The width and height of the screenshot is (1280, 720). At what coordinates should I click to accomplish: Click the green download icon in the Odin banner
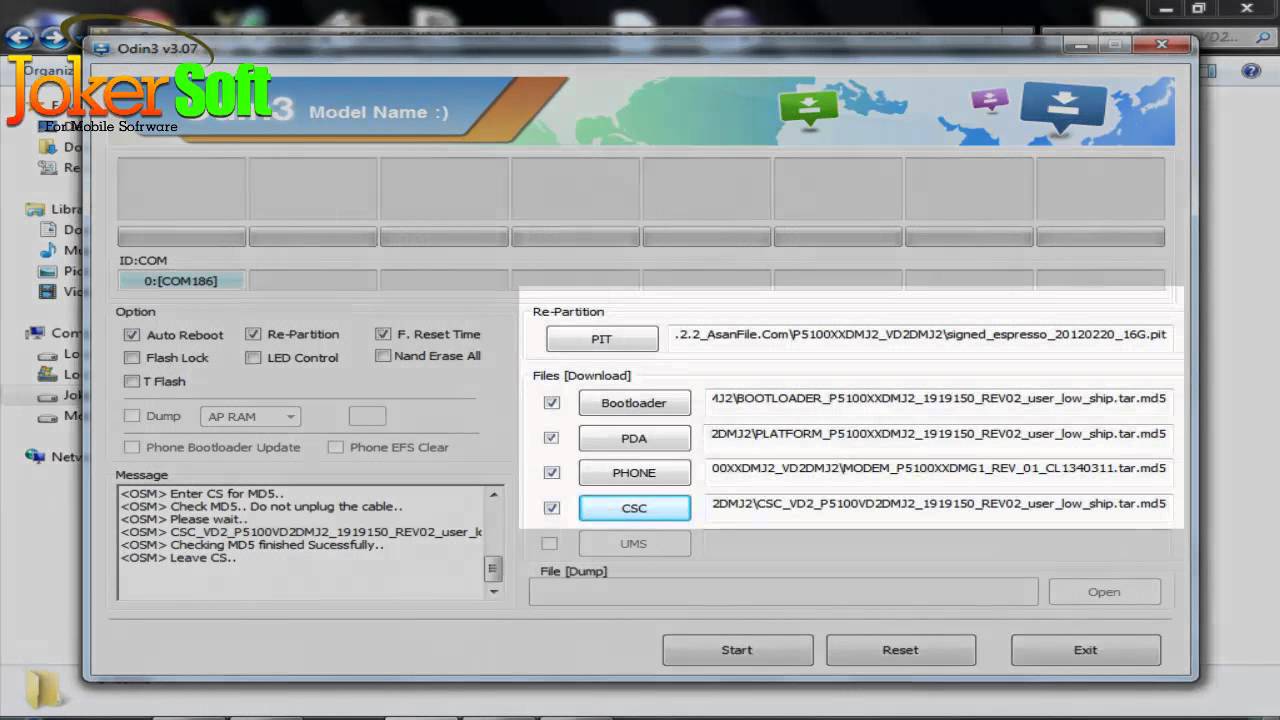point(808,107)
